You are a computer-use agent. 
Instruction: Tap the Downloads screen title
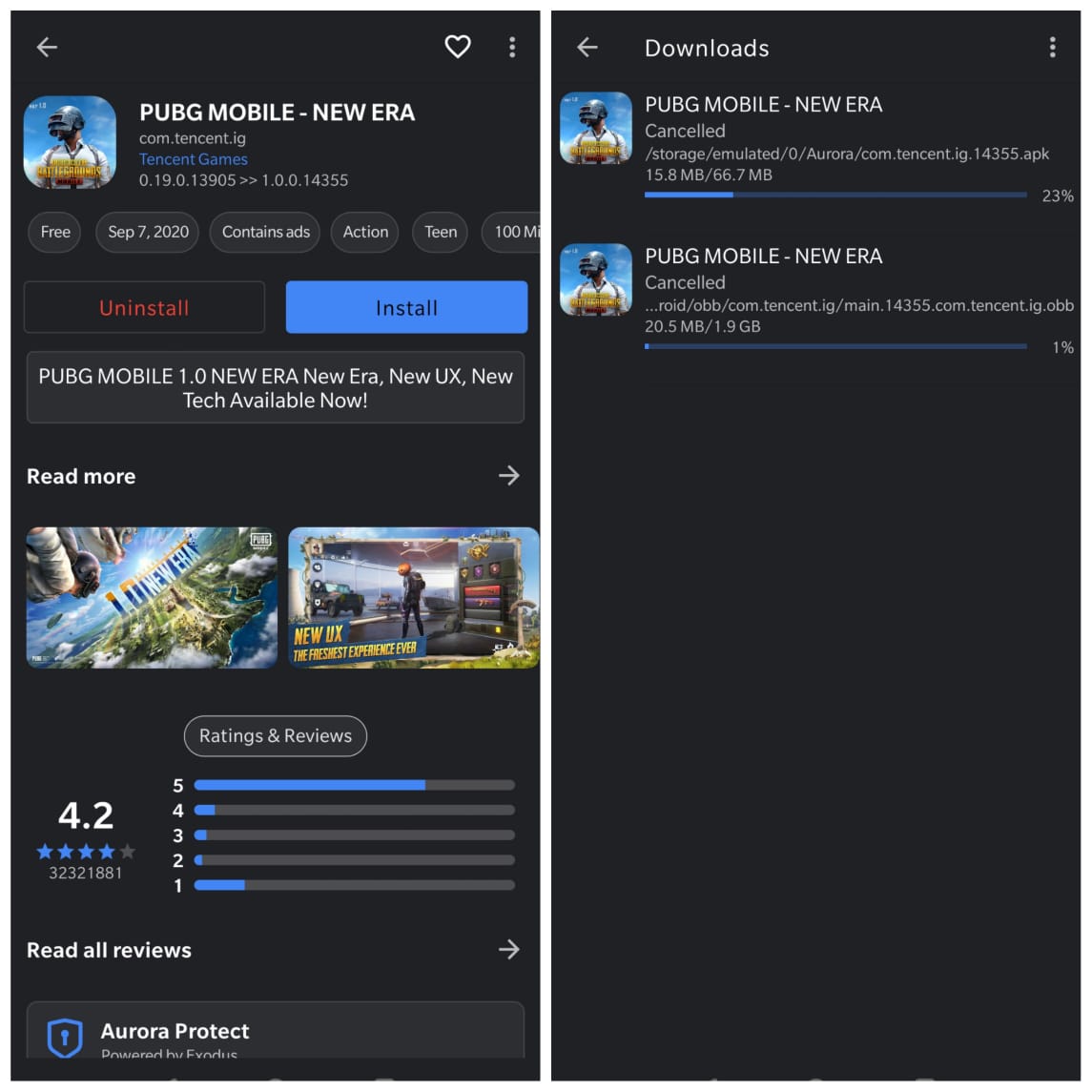tap(706, 48)
